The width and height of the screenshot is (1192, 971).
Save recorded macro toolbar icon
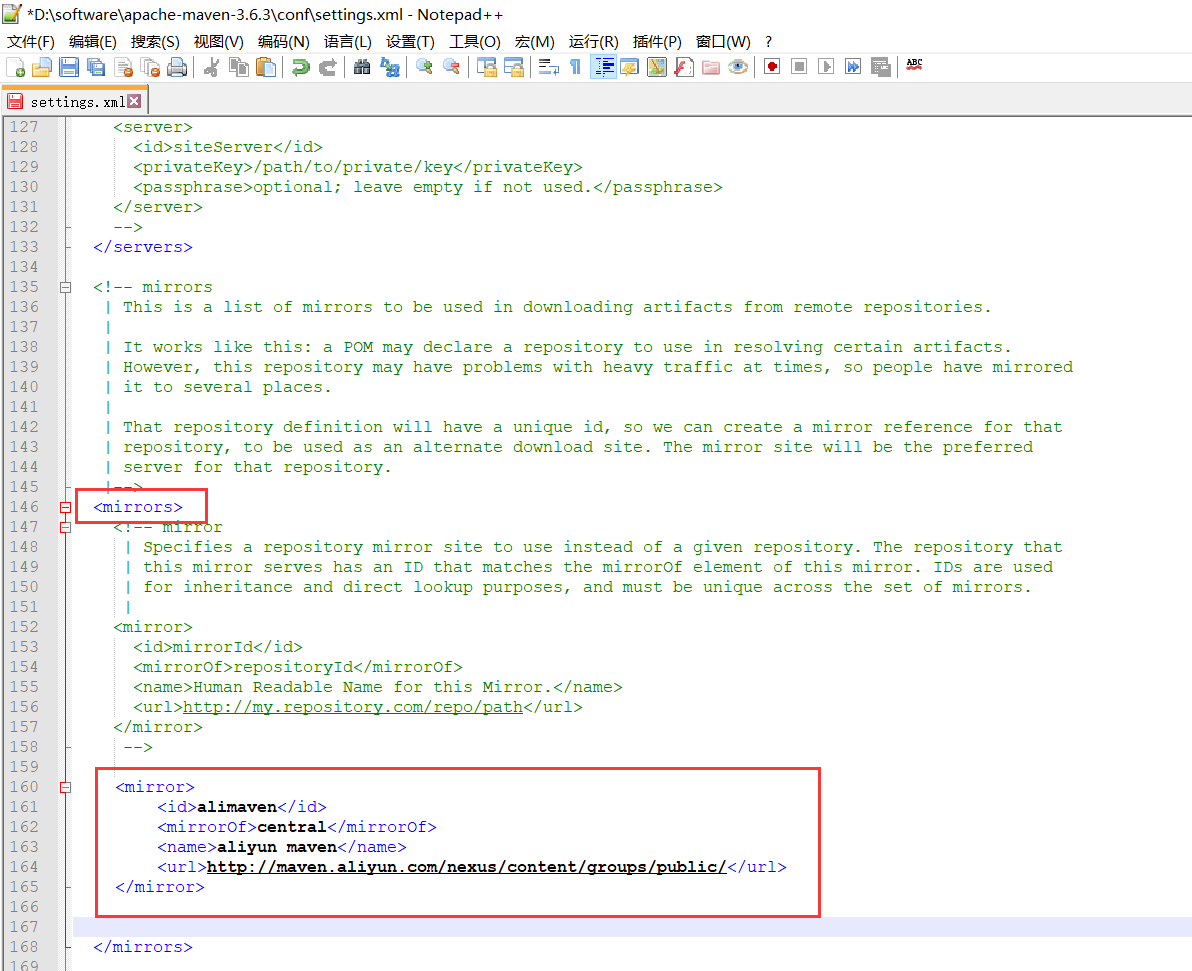(880, 67)
